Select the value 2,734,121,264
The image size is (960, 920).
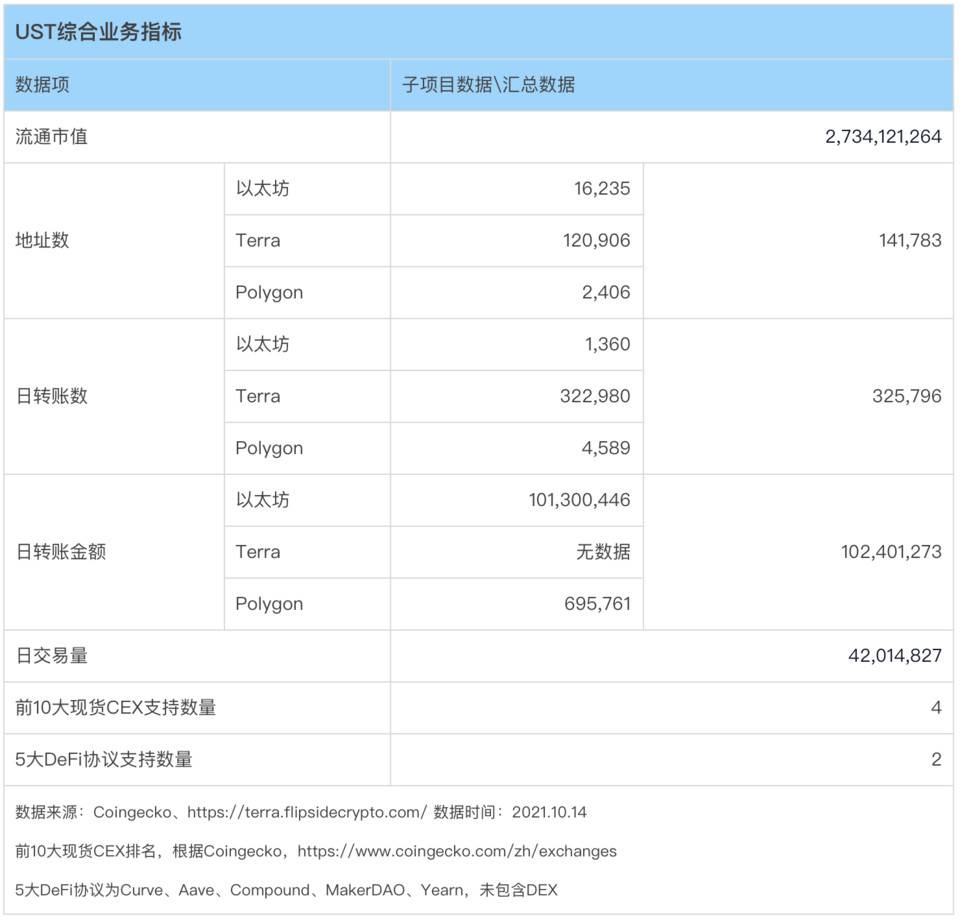tap(883, 137)
